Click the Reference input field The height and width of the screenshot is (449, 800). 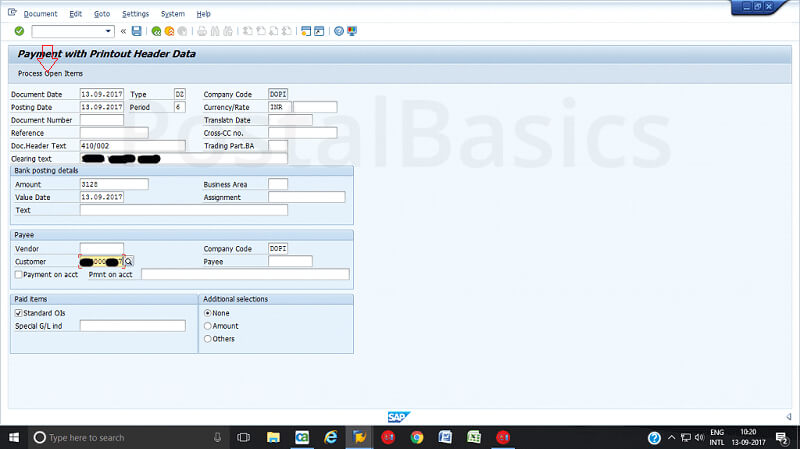click(x=113, y=133)
